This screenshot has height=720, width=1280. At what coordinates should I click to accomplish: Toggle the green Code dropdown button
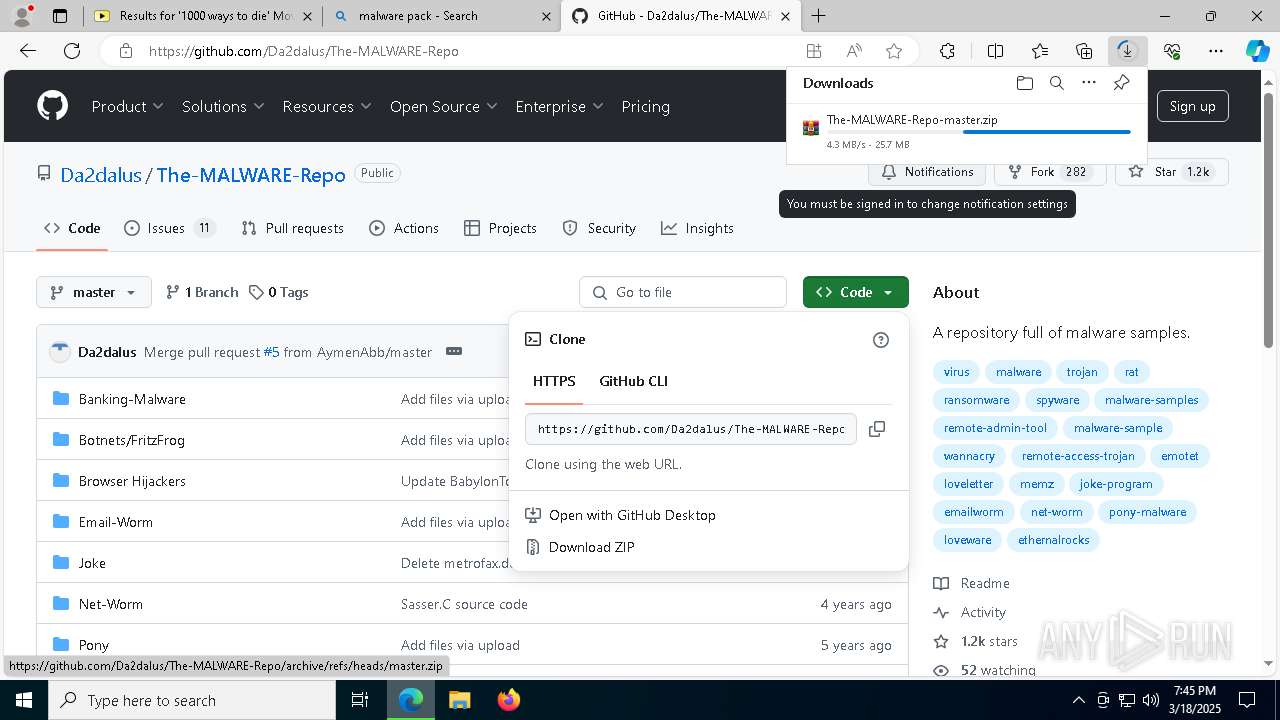click(x=856, y=292)
